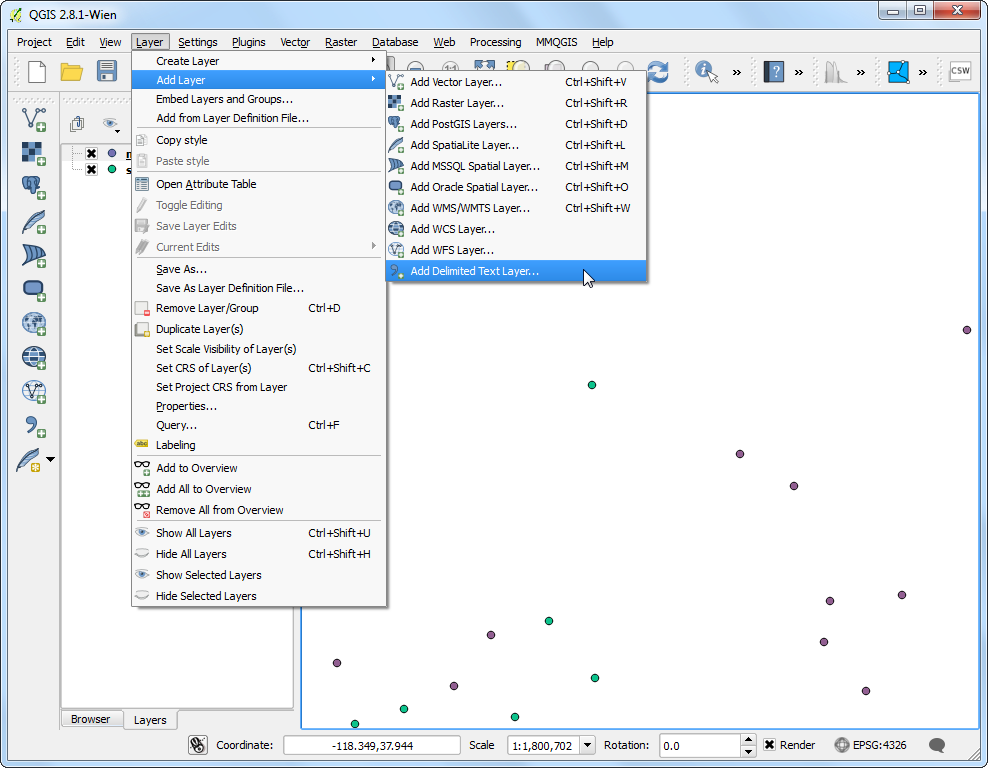Click the Add MSSQL Spatial Layer side toolbar icon
This screenshot has height=768, width=988.
34,256
